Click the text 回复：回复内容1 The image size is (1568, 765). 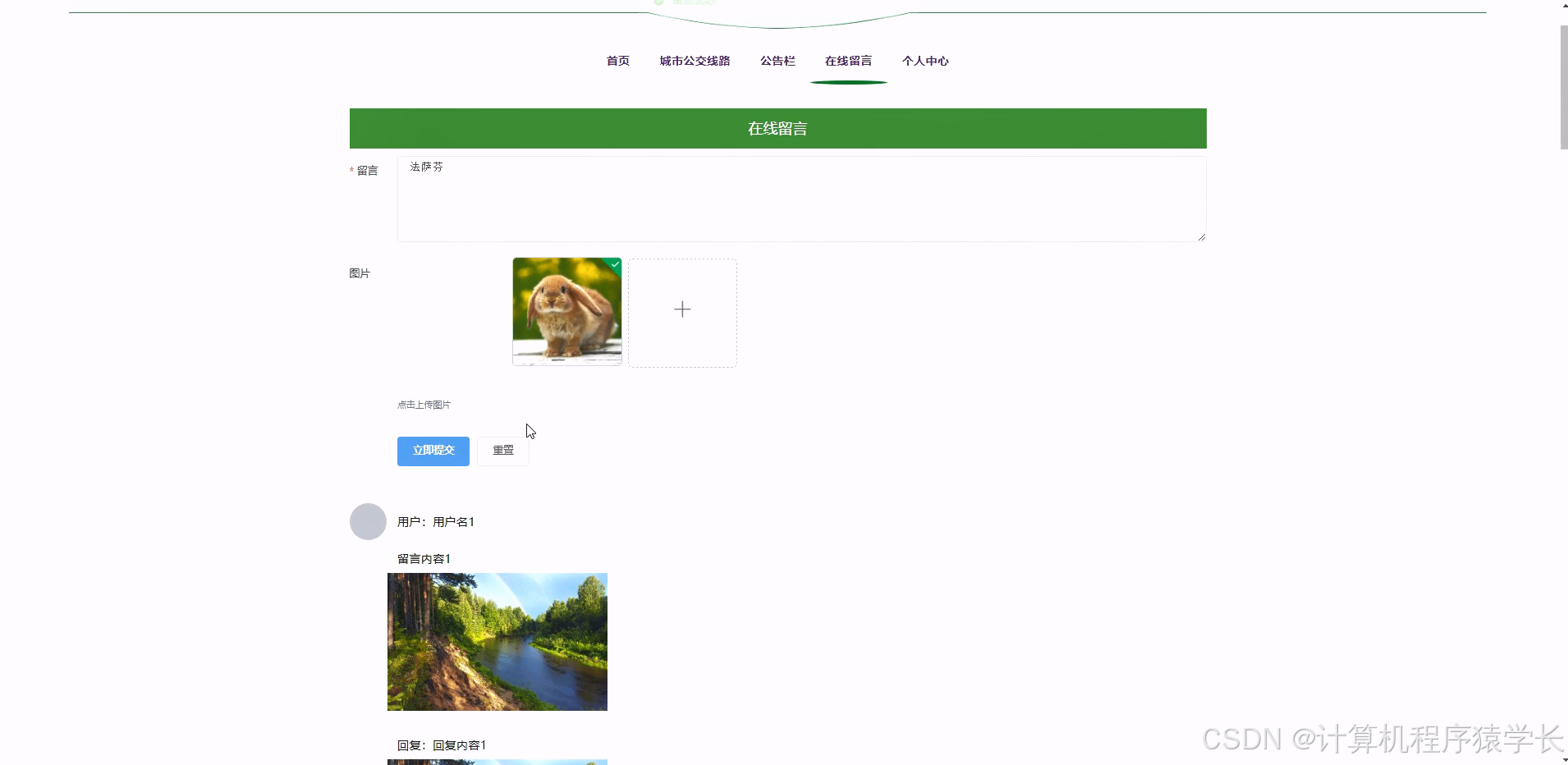coord(442,745)
